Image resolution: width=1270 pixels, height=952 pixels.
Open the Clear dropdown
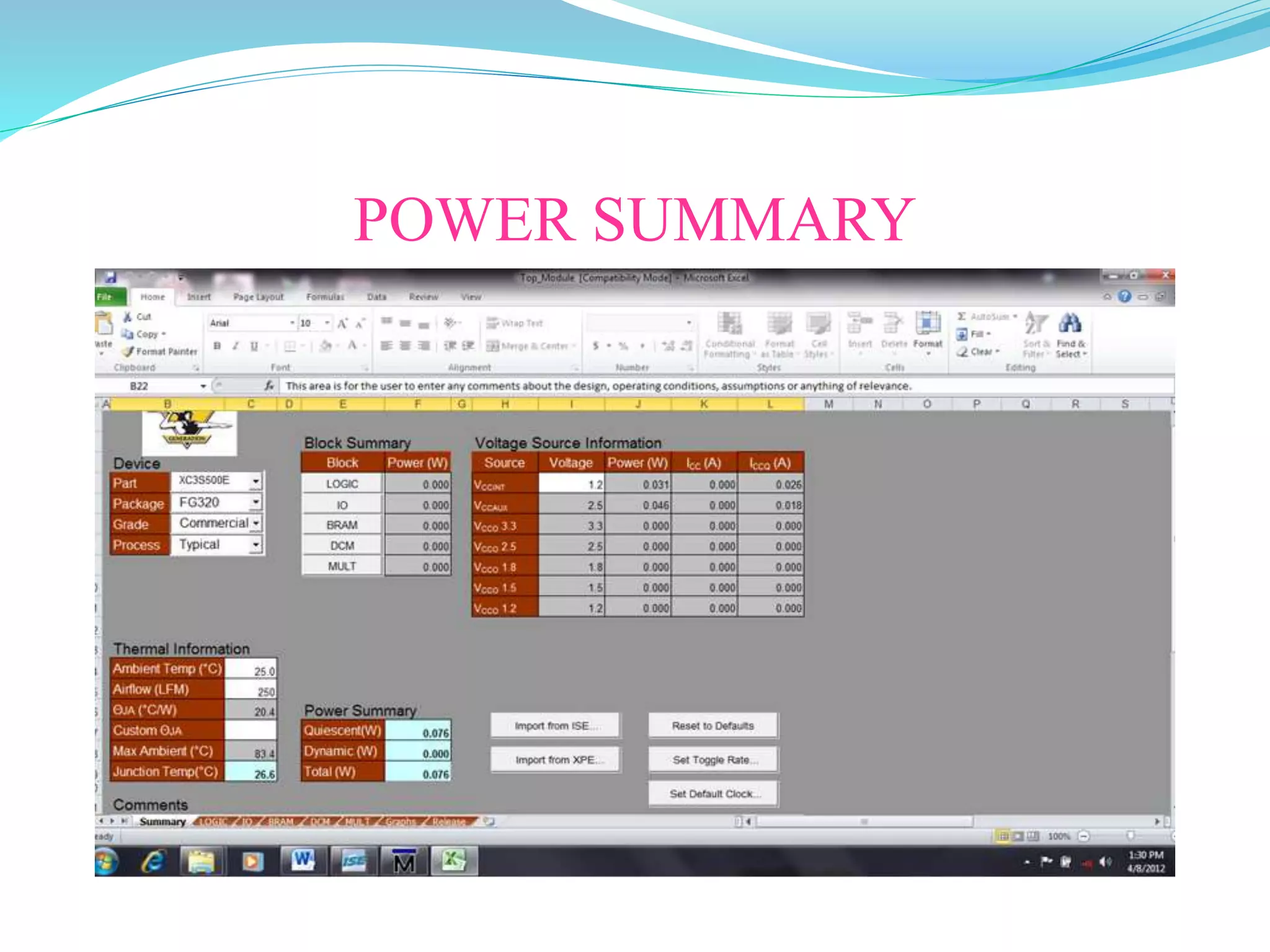tap(977, 351)
